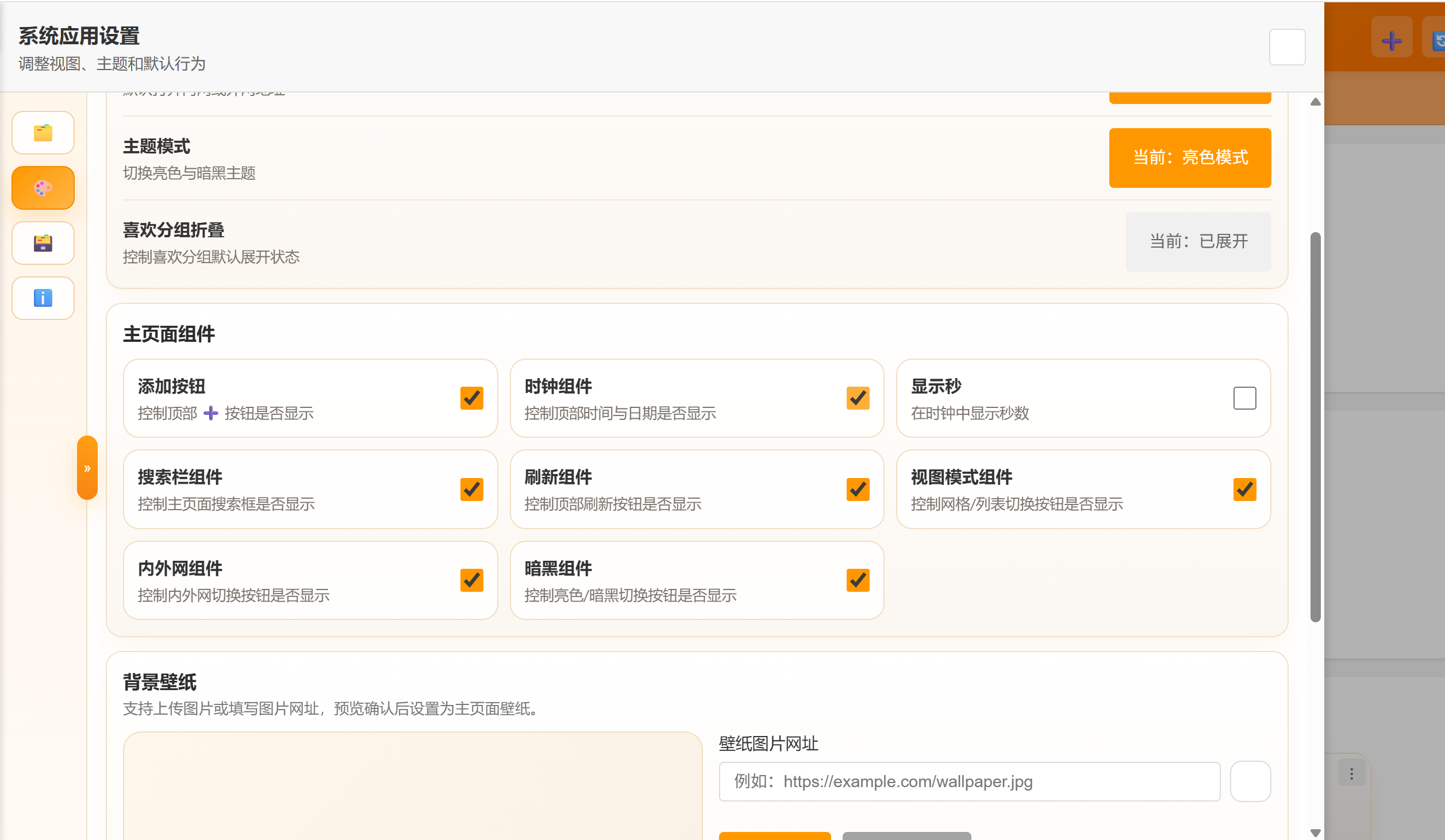Click the 控制顶部时间与日期是否显示 description

point(620,413)
